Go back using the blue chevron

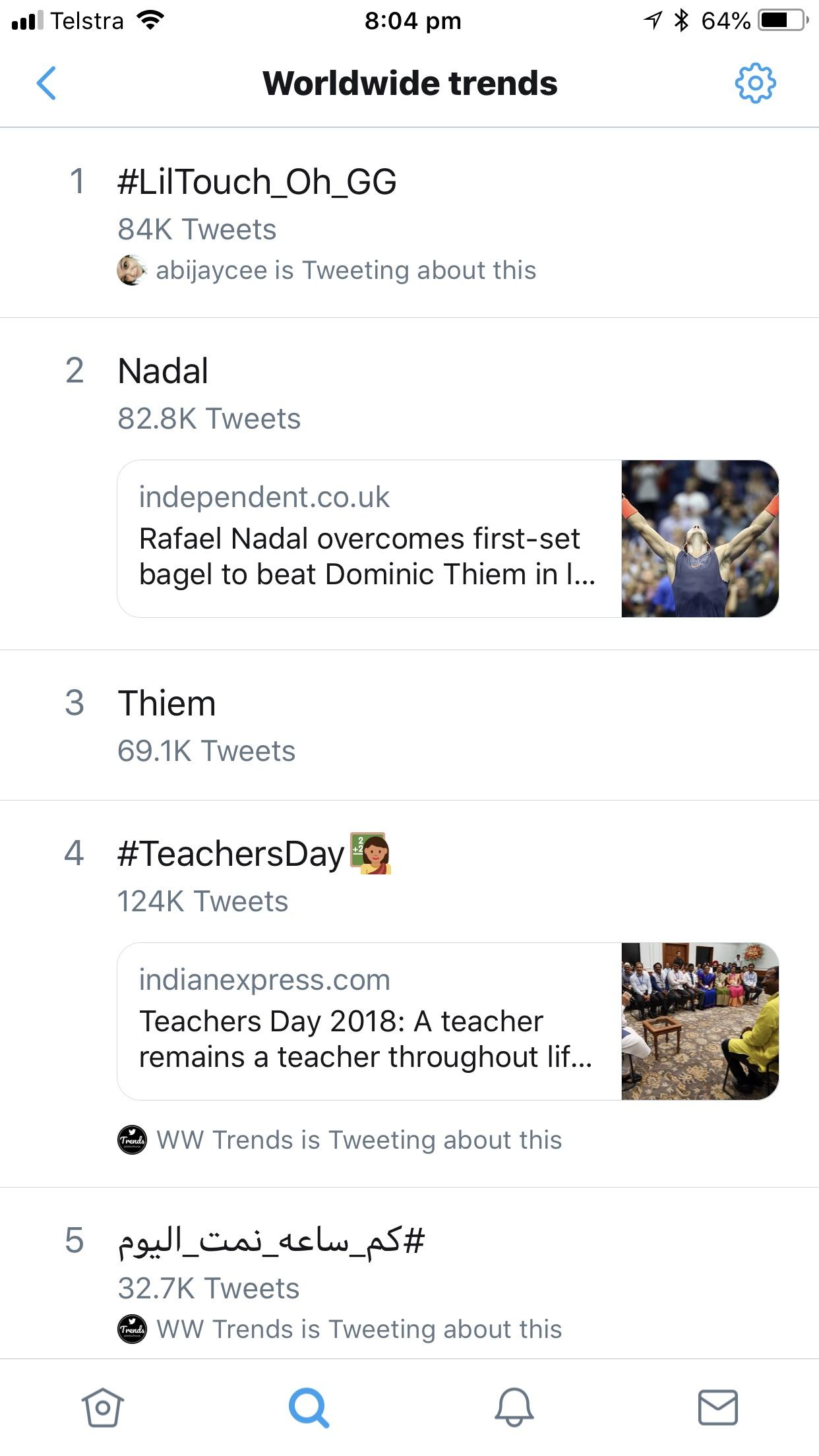(x=46, y=83)
